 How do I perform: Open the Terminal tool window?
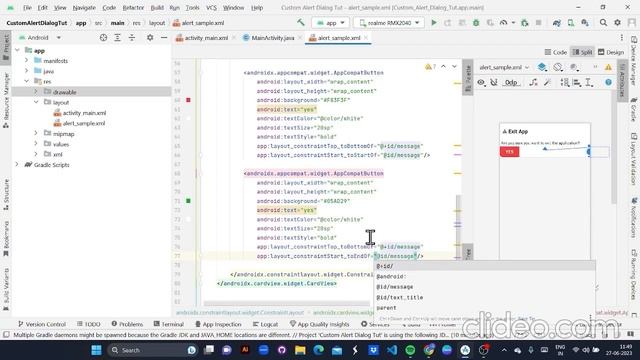pos(169,324)
